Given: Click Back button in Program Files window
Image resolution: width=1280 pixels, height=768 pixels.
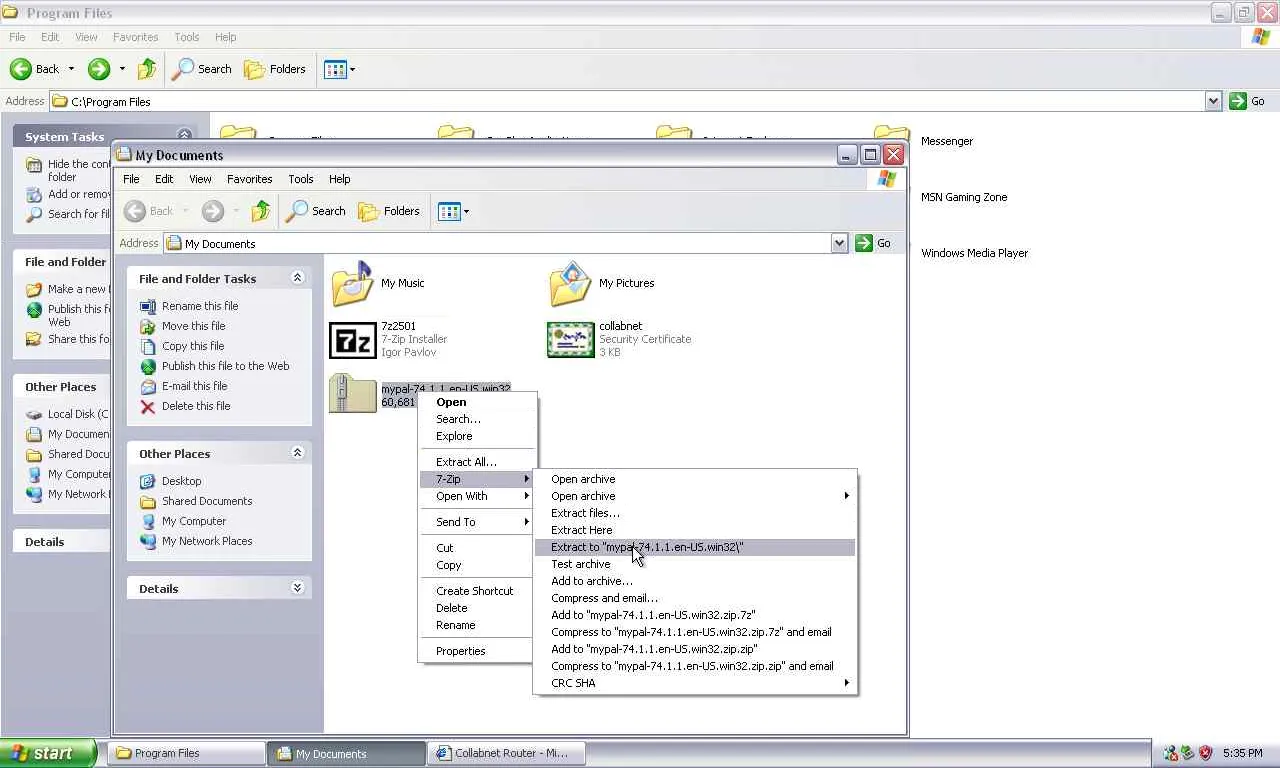Looking at the screenshot, I should pos(42,69).
